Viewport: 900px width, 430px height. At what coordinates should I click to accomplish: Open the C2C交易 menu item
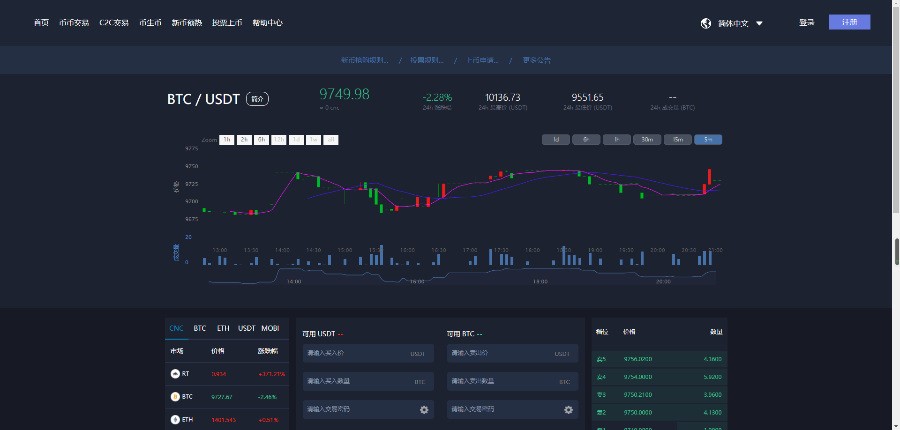[x=113, y=22]
